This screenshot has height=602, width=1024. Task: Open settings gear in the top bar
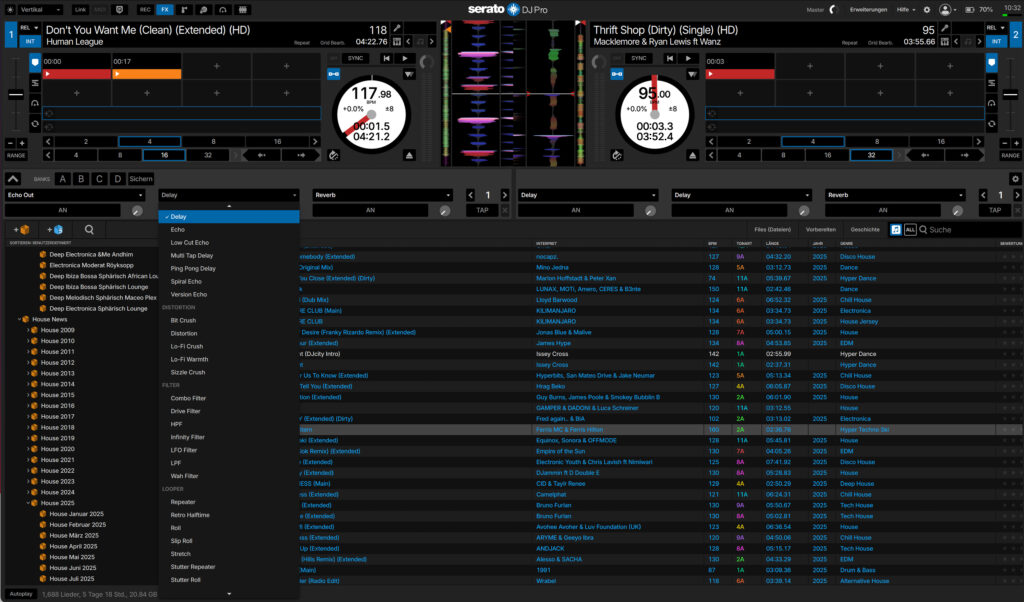point(927,9)
